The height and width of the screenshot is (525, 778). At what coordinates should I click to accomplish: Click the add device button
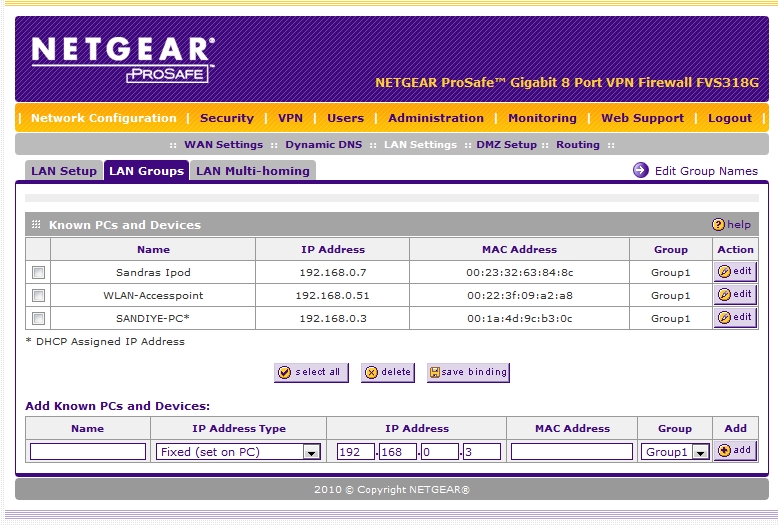click(x=735, y=451)
